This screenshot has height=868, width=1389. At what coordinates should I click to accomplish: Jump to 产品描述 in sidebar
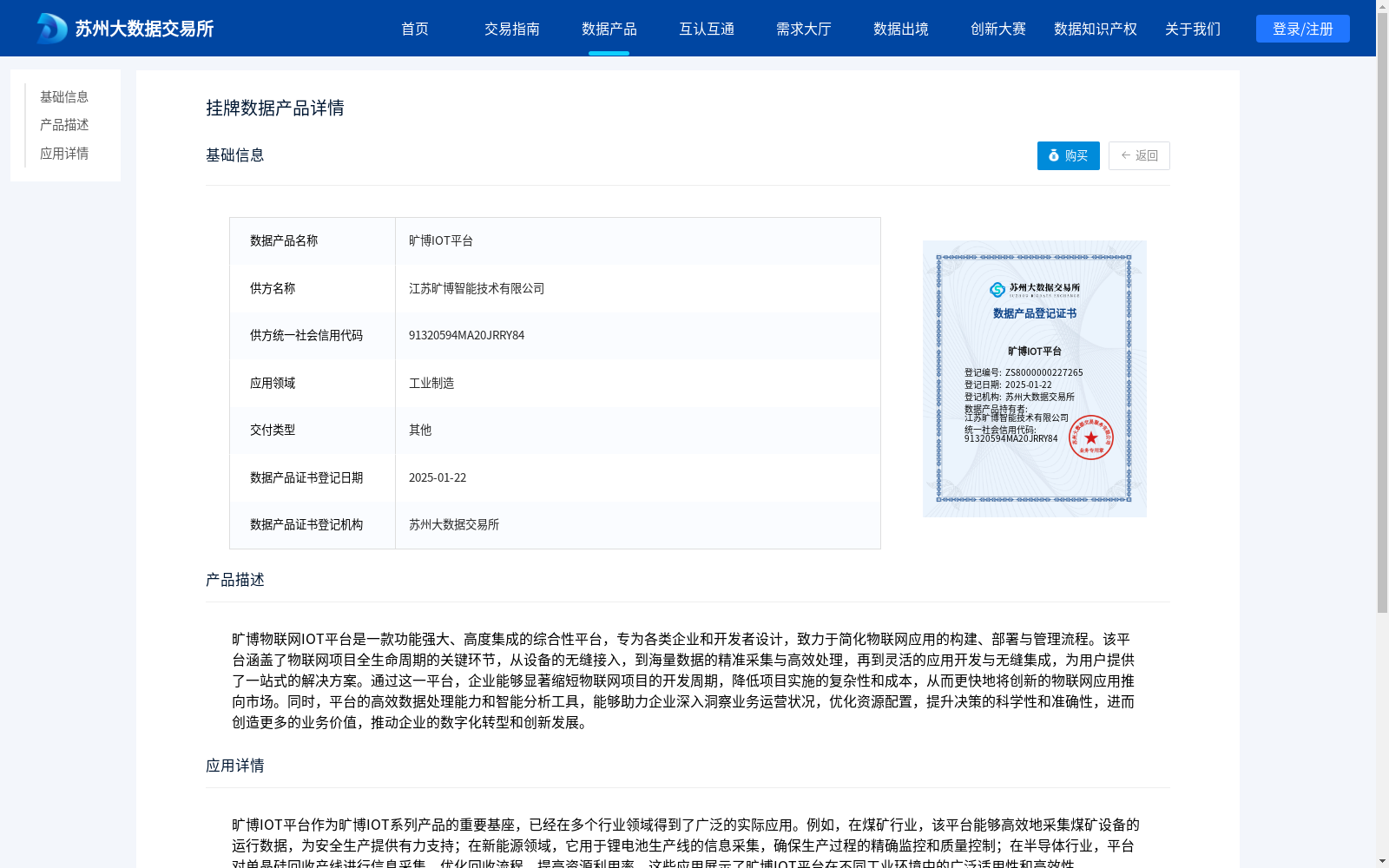point(64,125)
